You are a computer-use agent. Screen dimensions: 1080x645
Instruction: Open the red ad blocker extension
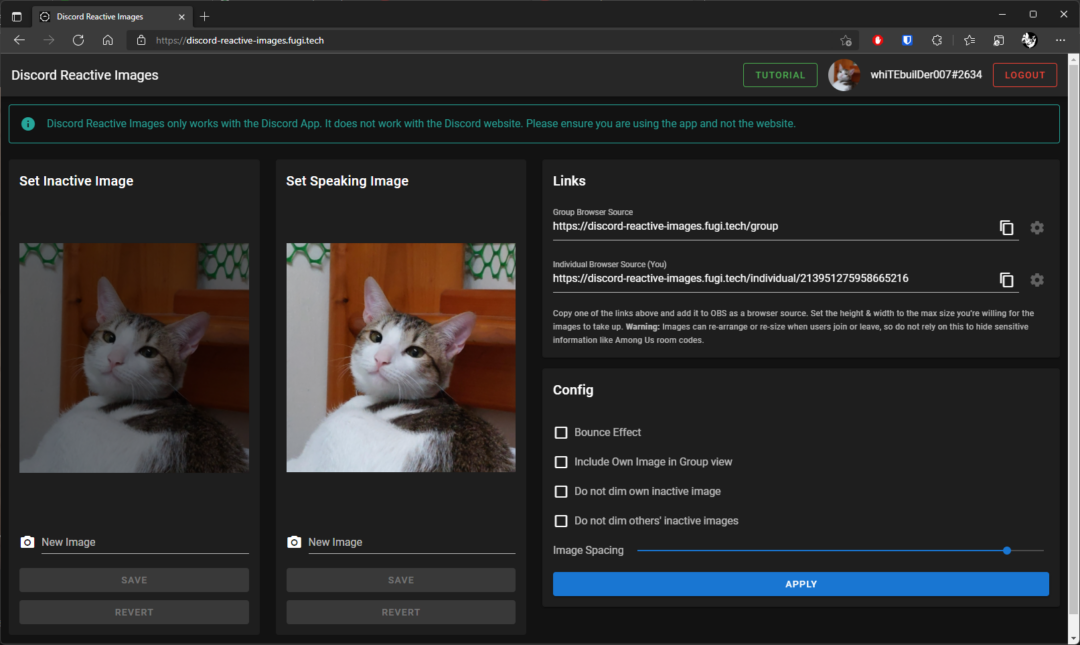point(878,40)
